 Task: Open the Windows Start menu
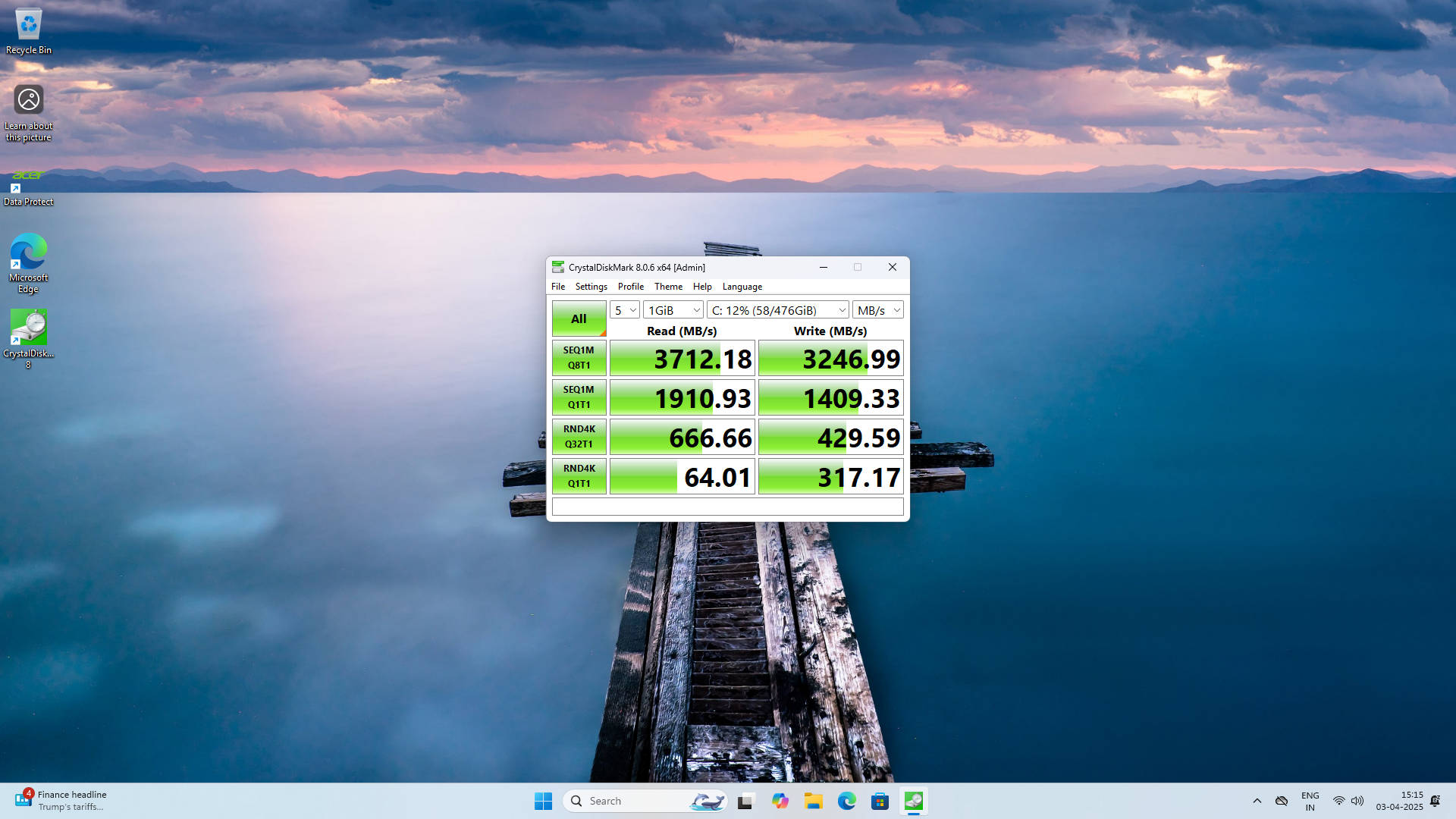543,801
